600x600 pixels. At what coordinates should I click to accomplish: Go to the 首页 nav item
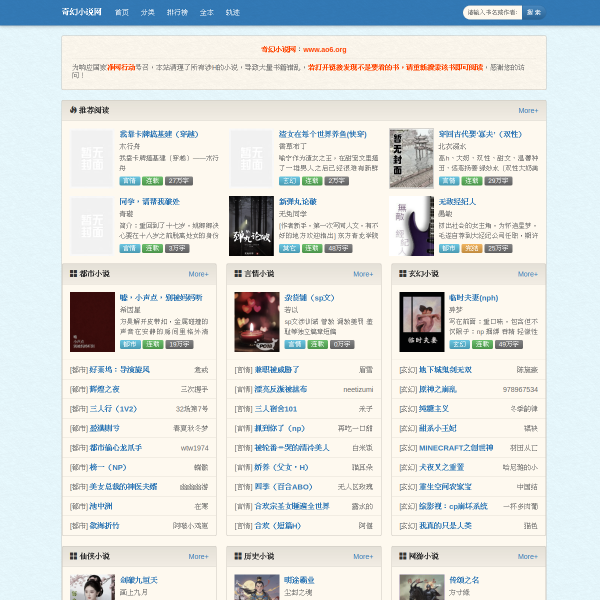coord(122,13)
